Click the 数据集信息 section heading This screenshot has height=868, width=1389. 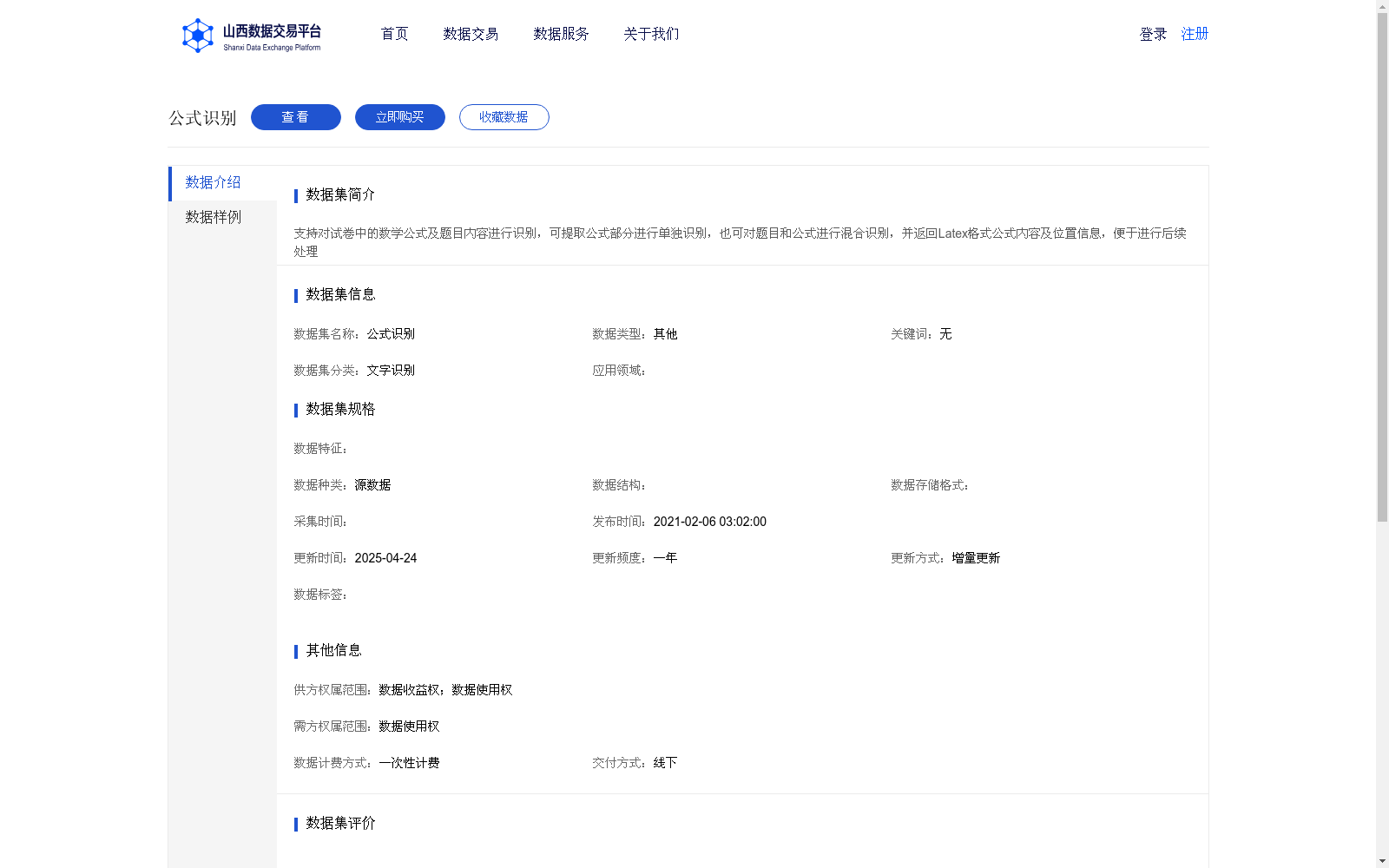point(340,294)
